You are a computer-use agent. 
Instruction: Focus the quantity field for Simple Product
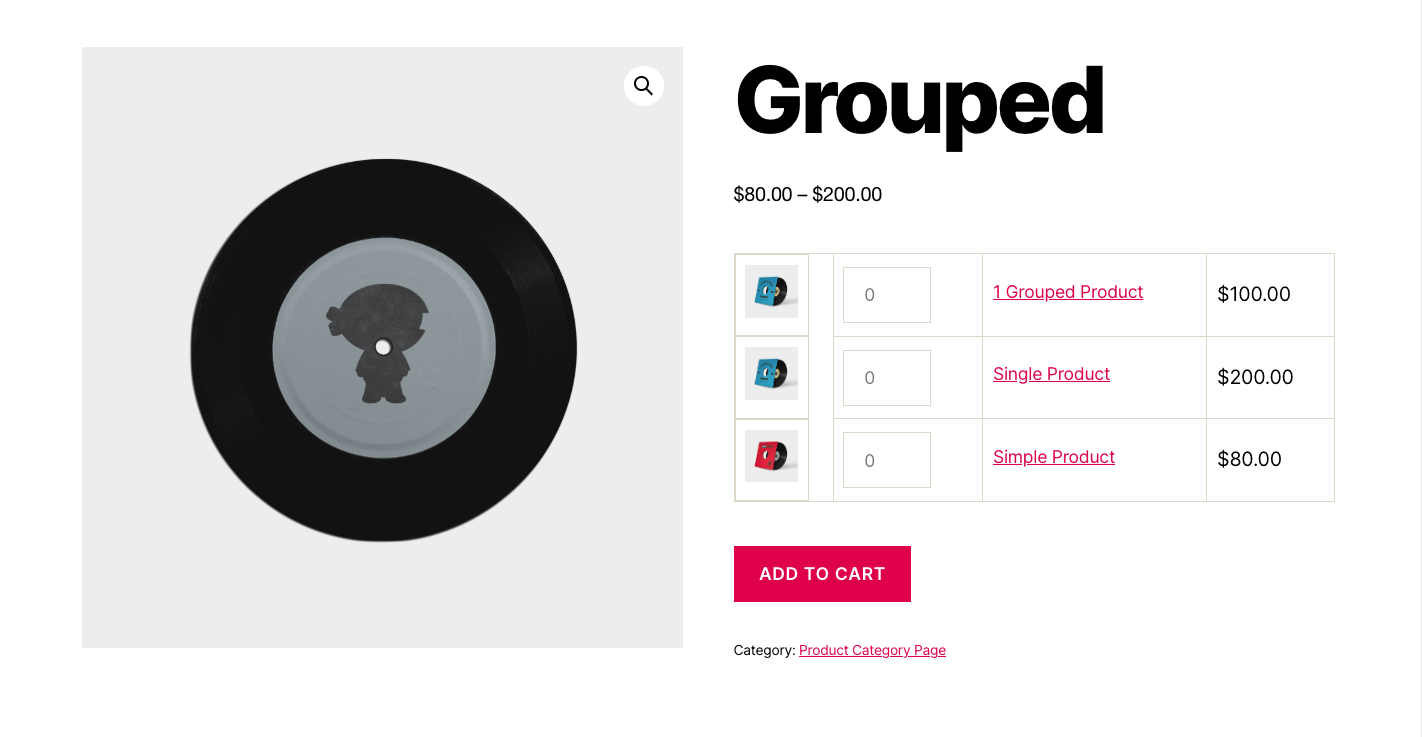(886, 460)
